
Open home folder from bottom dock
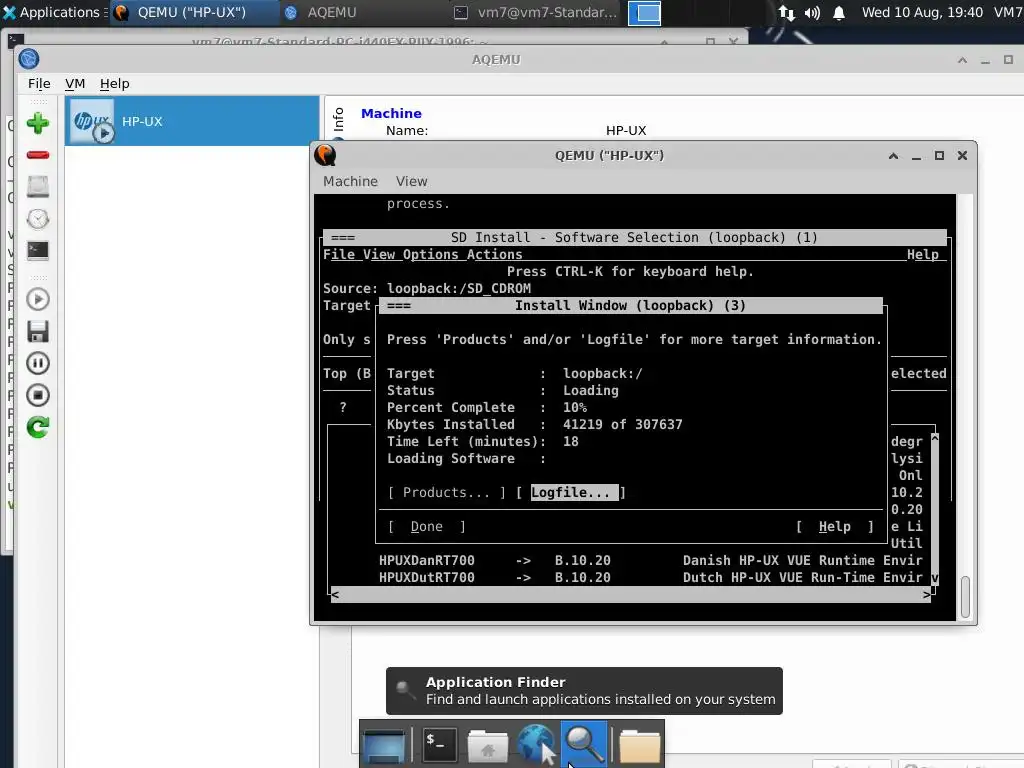point(487,744)
